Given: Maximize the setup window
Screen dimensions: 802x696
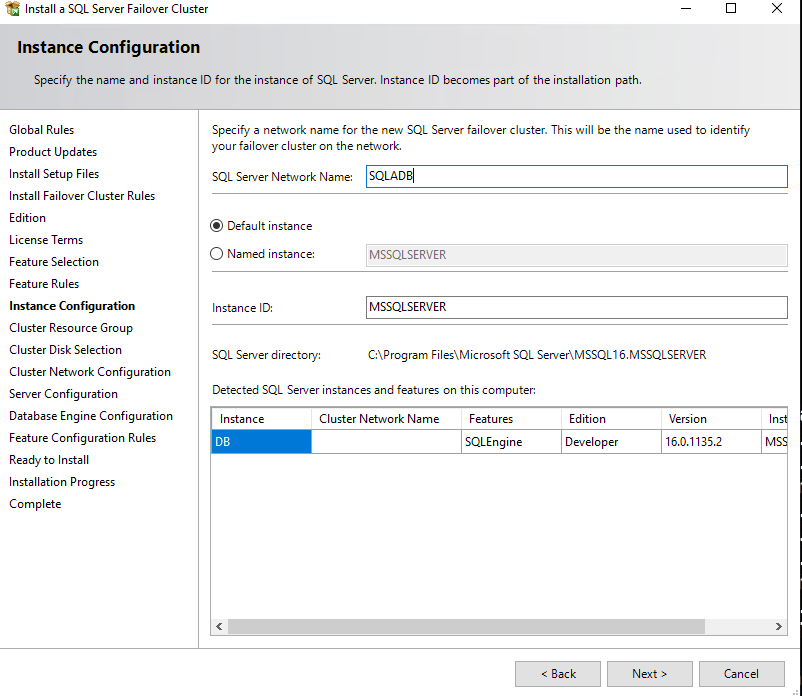Looking at the screenshot, I should (x=731, y=9).
